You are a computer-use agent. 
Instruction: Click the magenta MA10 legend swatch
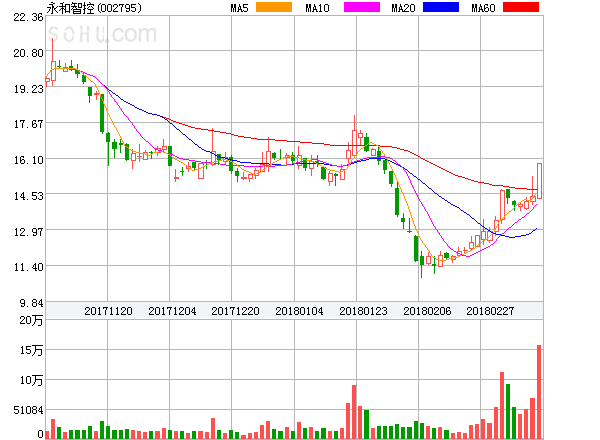pyautogui.click(x=362, y=7)
